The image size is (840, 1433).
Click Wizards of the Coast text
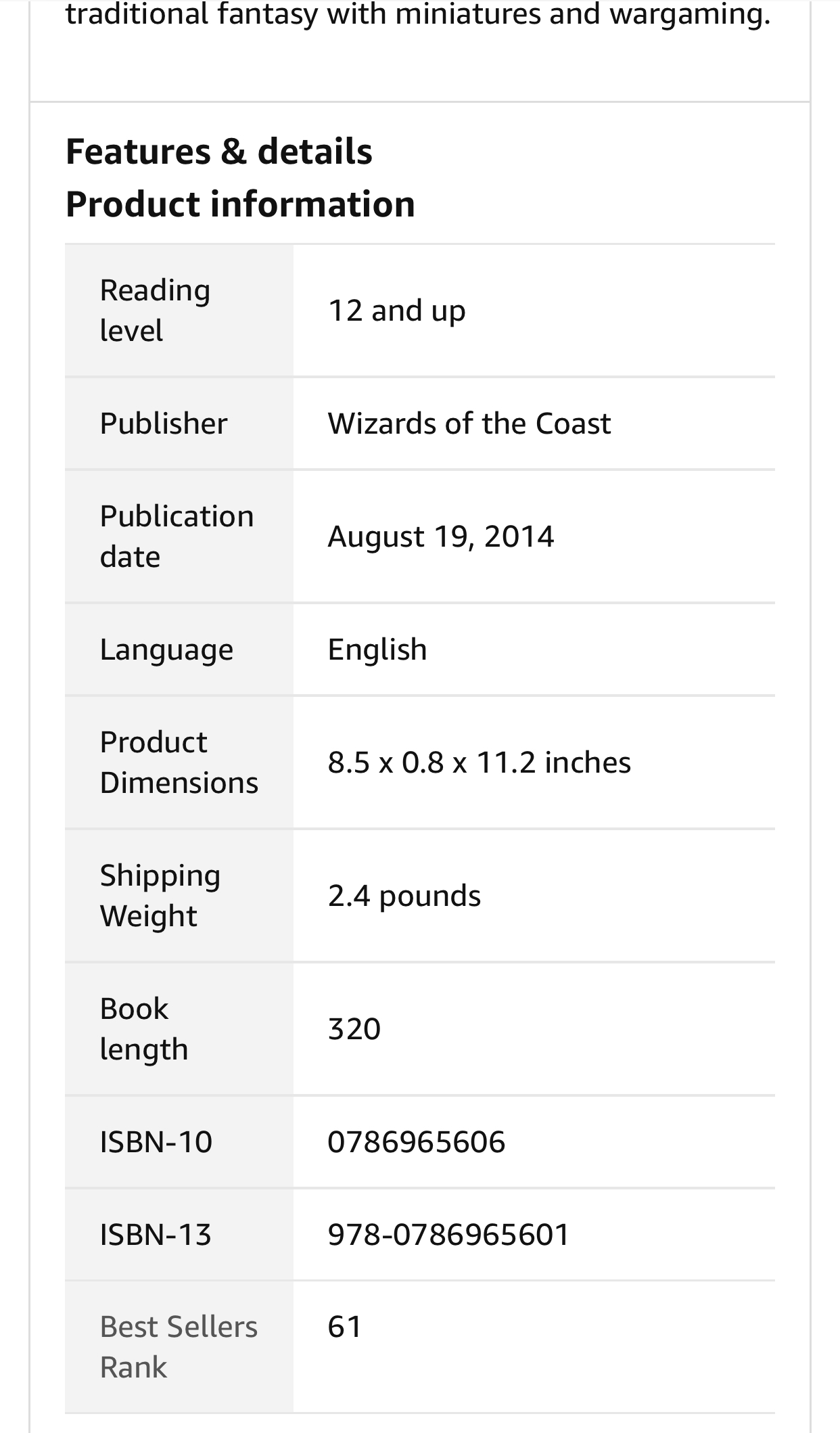click(469, 424)
